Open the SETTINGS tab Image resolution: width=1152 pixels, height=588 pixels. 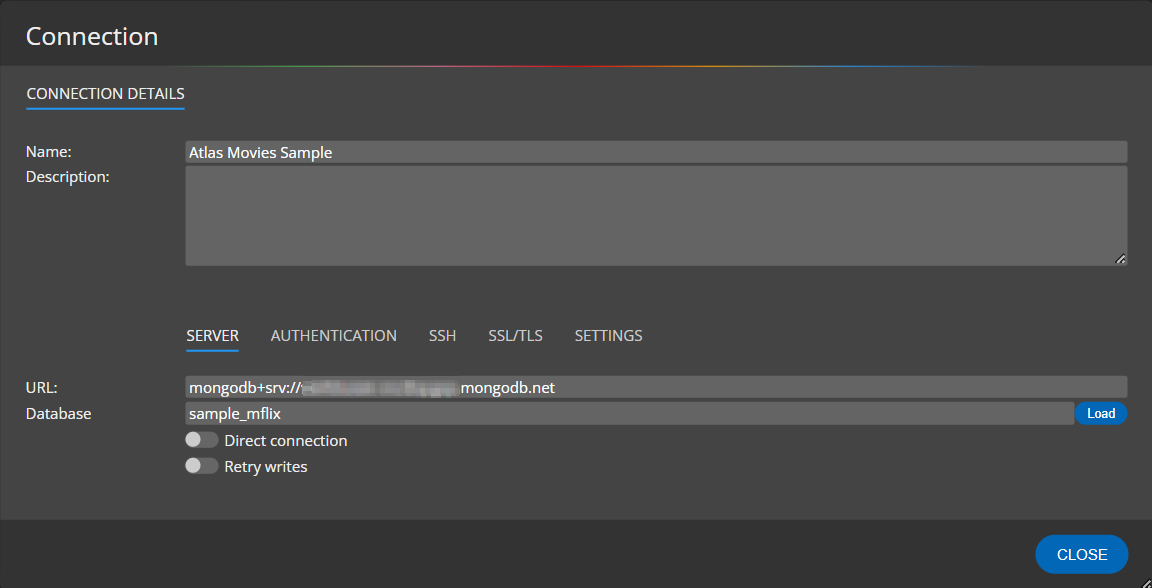pos(608,335)
